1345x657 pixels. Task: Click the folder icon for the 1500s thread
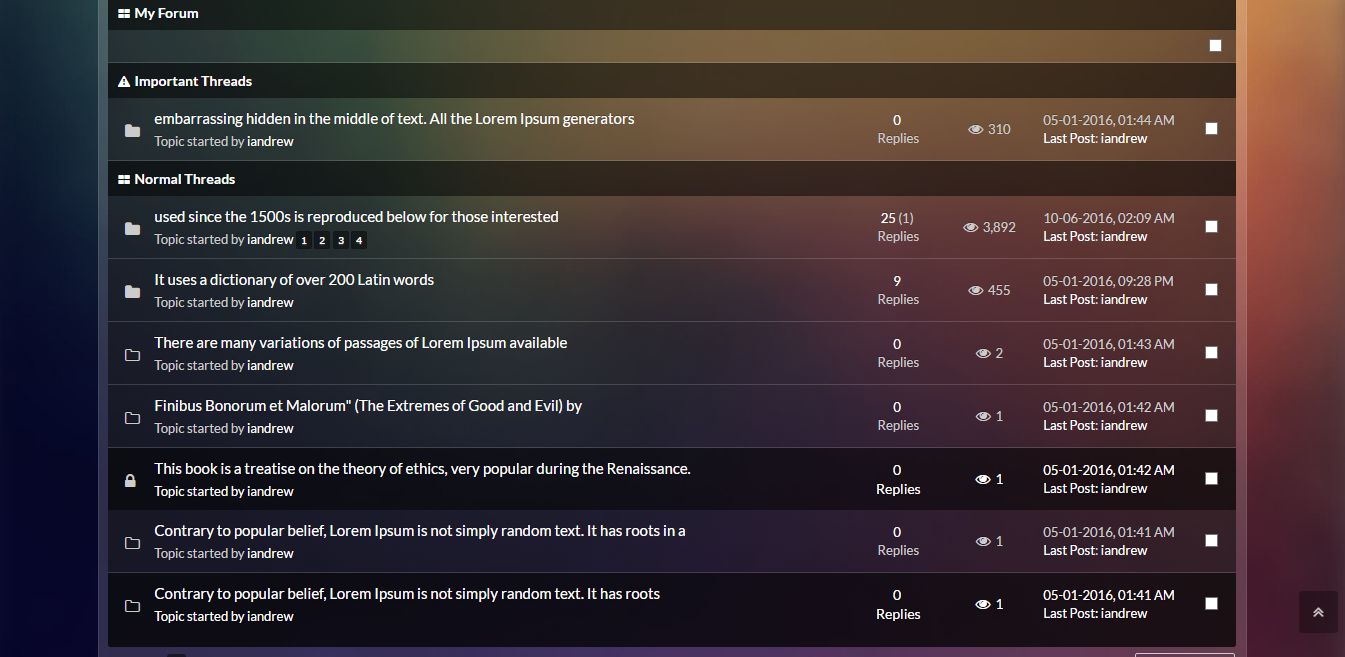[x=132, y=229]
